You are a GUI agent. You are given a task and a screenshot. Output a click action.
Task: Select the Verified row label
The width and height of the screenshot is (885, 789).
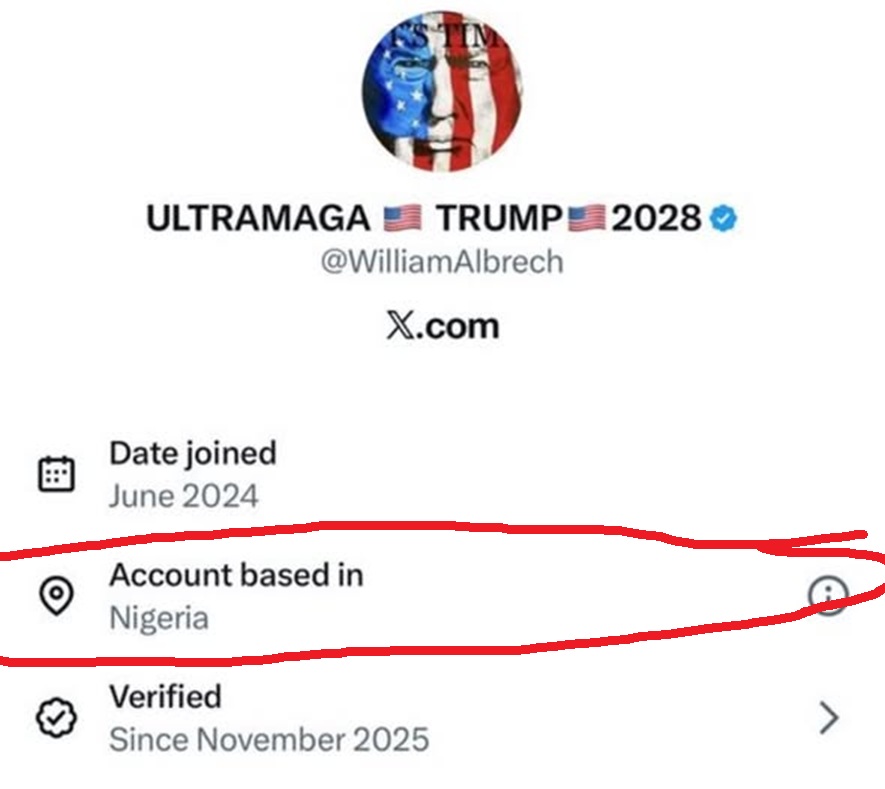pyautogui.click(x=165, y=696)
